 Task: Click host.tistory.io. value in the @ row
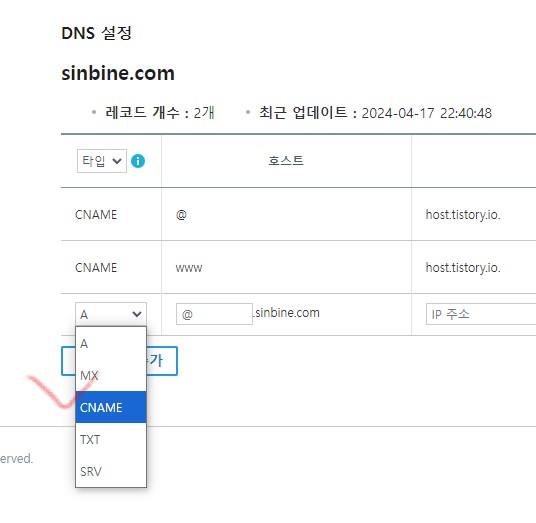(x=463, y=215)
